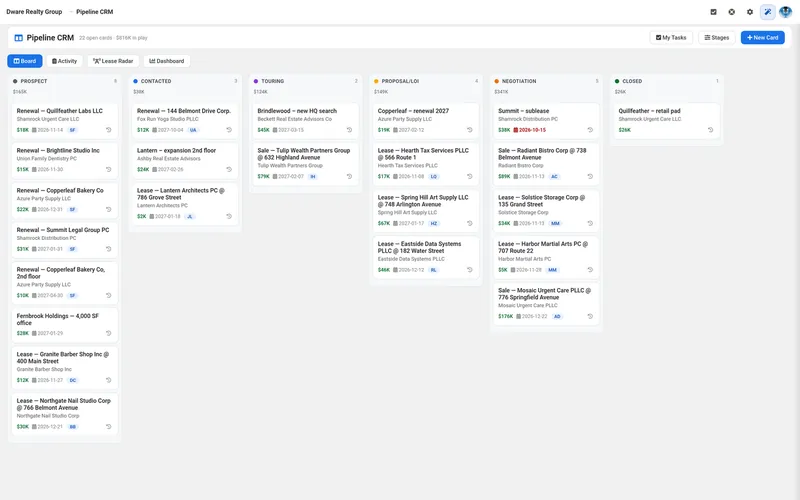Open the Stages button

click(717, 38)
